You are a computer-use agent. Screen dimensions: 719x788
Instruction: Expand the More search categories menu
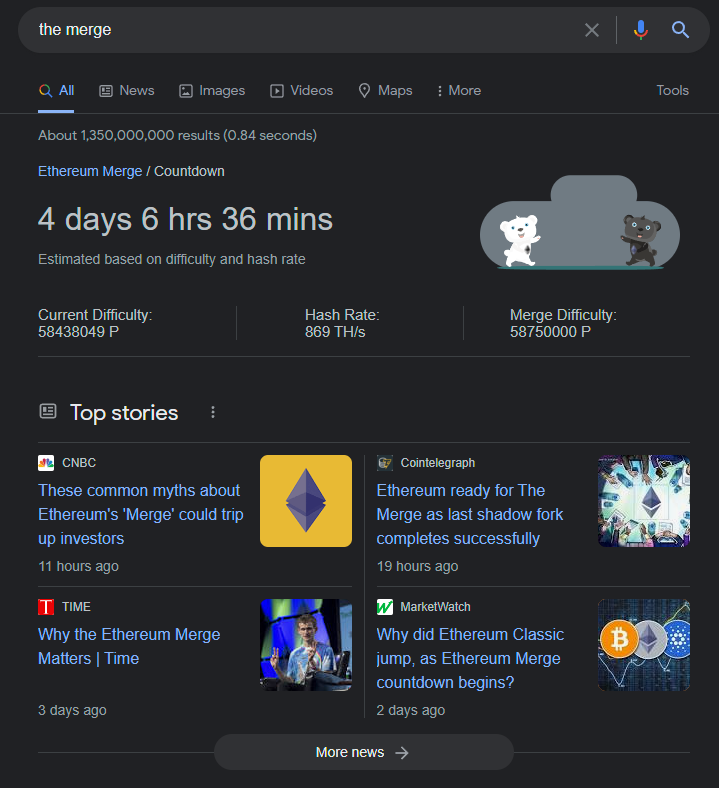(459, 91)
